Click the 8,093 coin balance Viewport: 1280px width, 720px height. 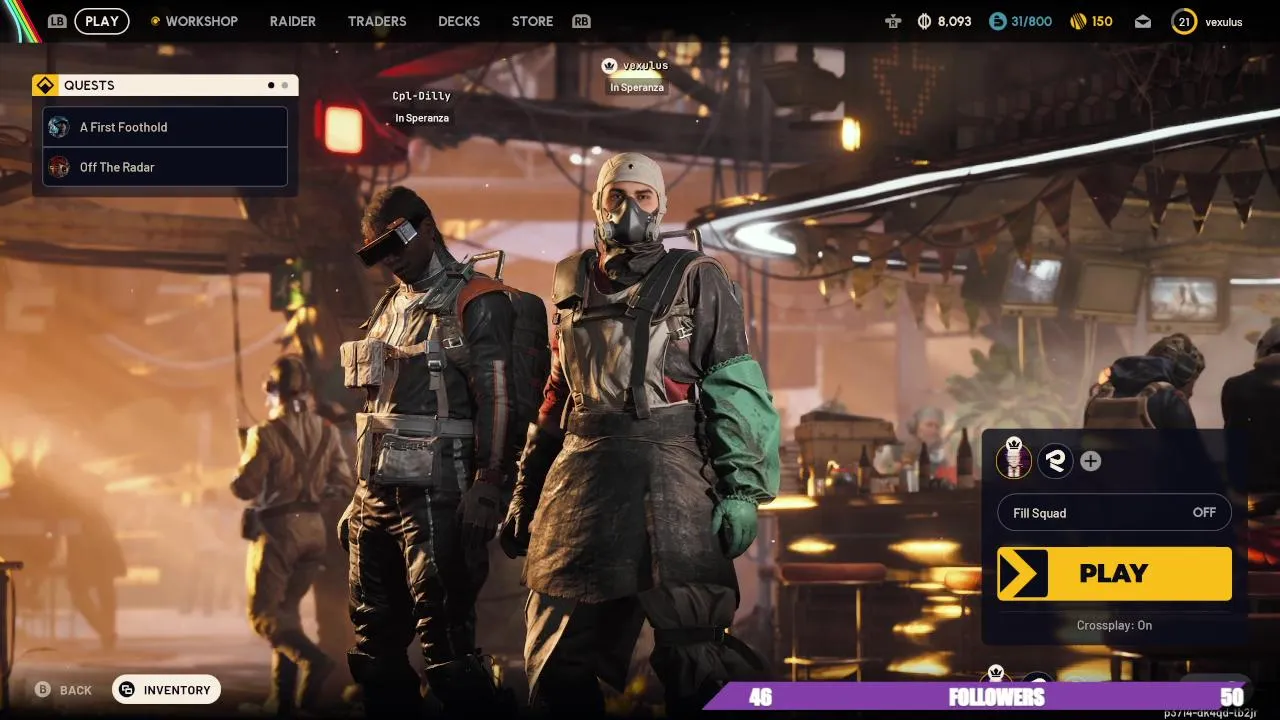click(954, 21)
